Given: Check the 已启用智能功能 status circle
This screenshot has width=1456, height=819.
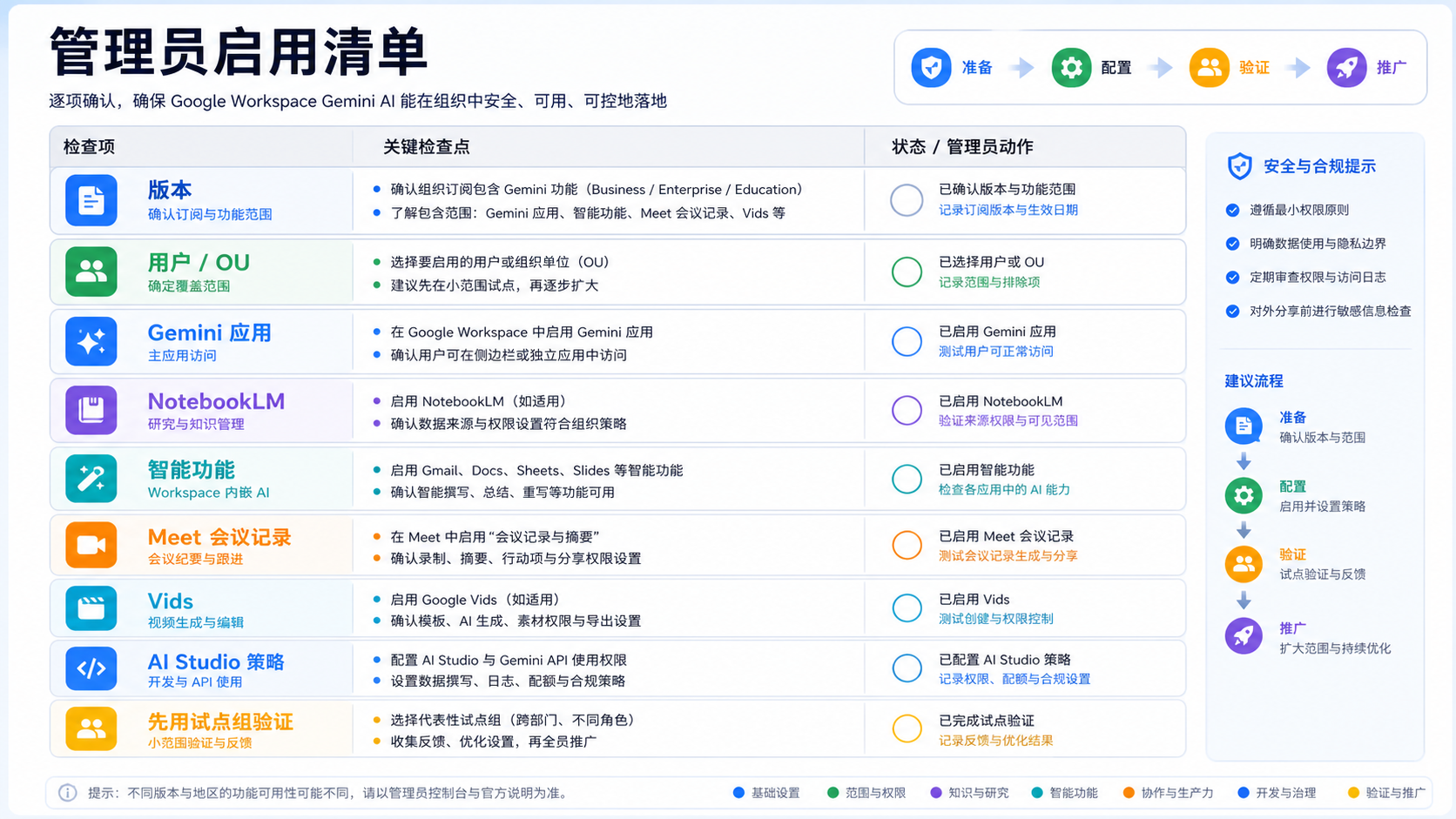Looking at the screenshot, I should (x=907, y=479).
